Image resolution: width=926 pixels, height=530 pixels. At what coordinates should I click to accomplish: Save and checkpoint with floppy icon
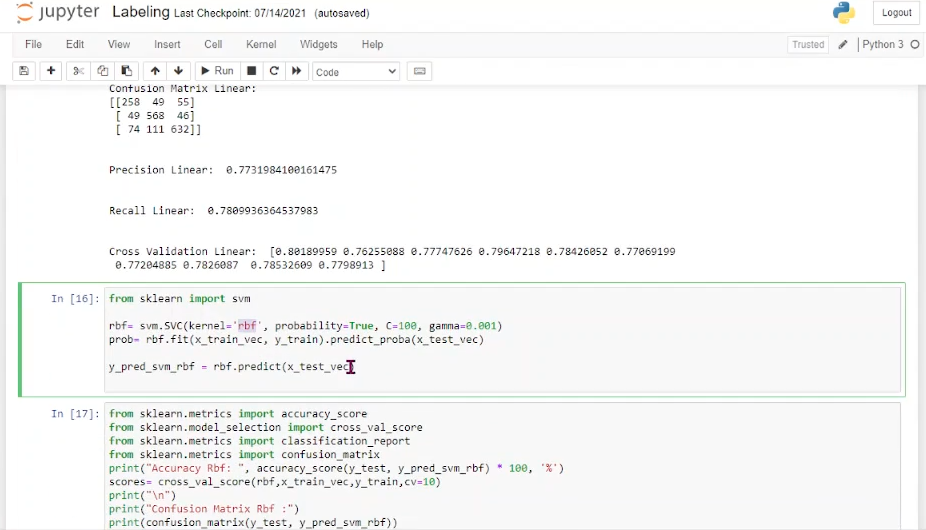[24, 71]
